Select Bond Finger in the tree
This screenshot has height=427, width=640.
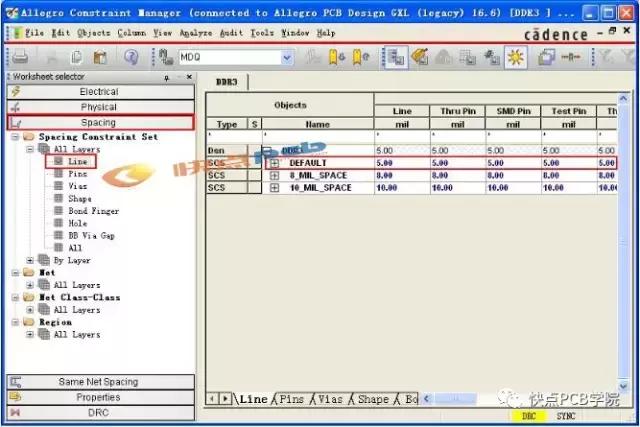click(x=93, y=211)
